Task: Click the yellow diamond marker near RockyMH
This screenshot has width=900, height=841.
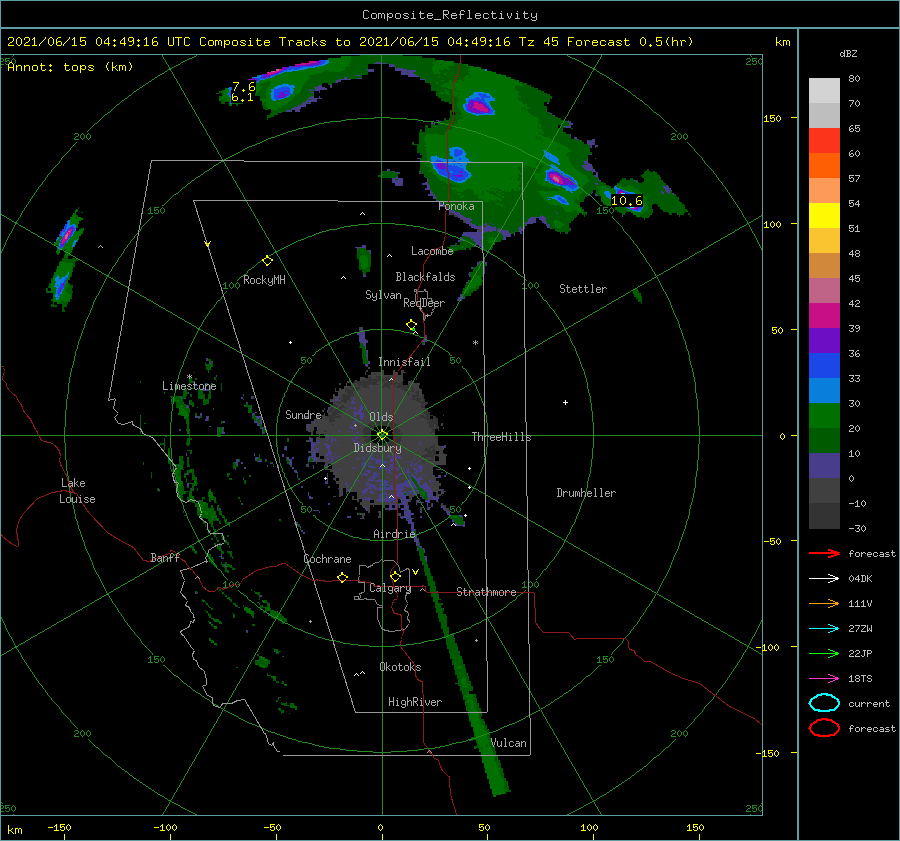Action: point(267,261)
